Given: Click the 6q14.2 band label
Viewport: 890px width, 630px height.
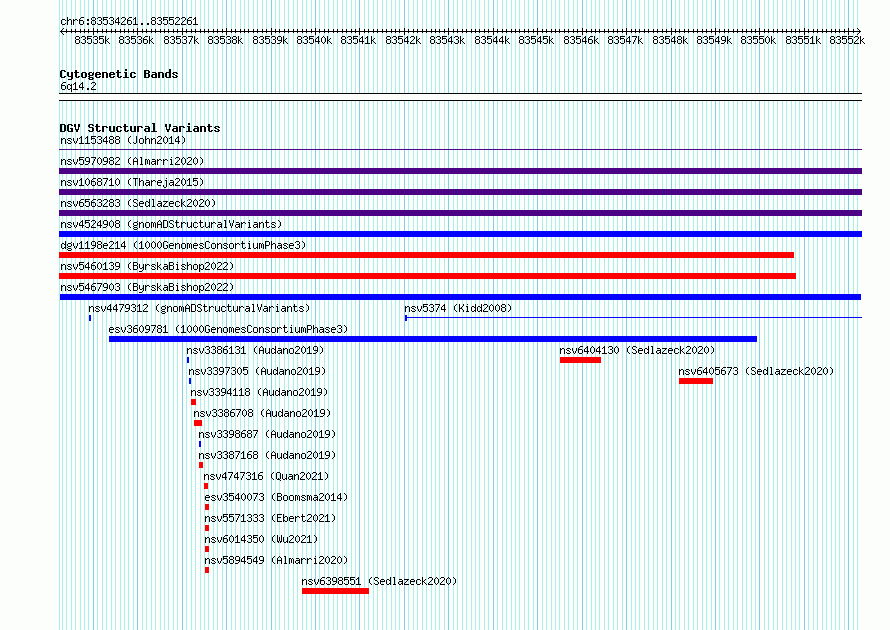Looking at the screenshot, I should click(x=78, y=86).
